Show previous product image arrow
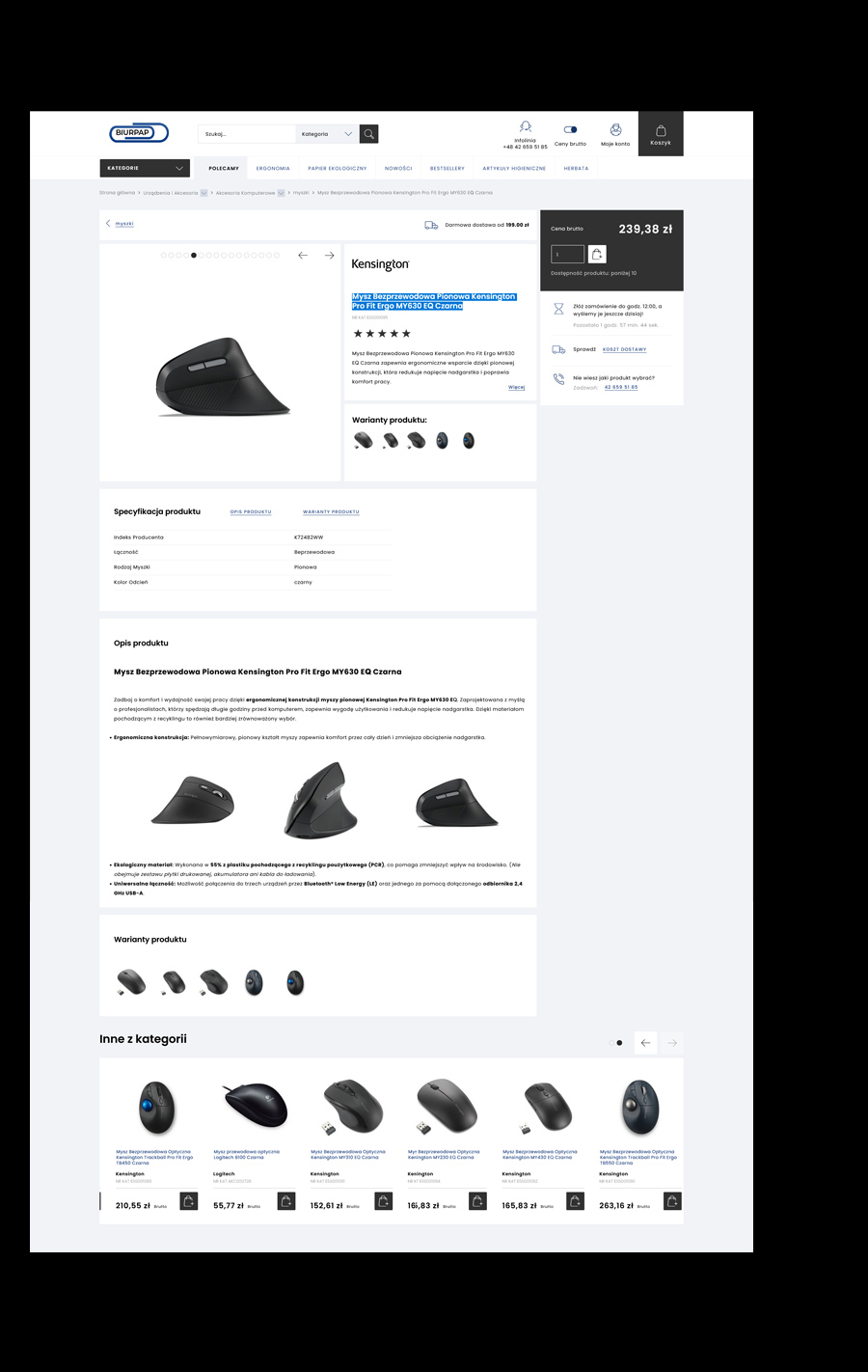The image size is (868, 1372). (303, 256)
